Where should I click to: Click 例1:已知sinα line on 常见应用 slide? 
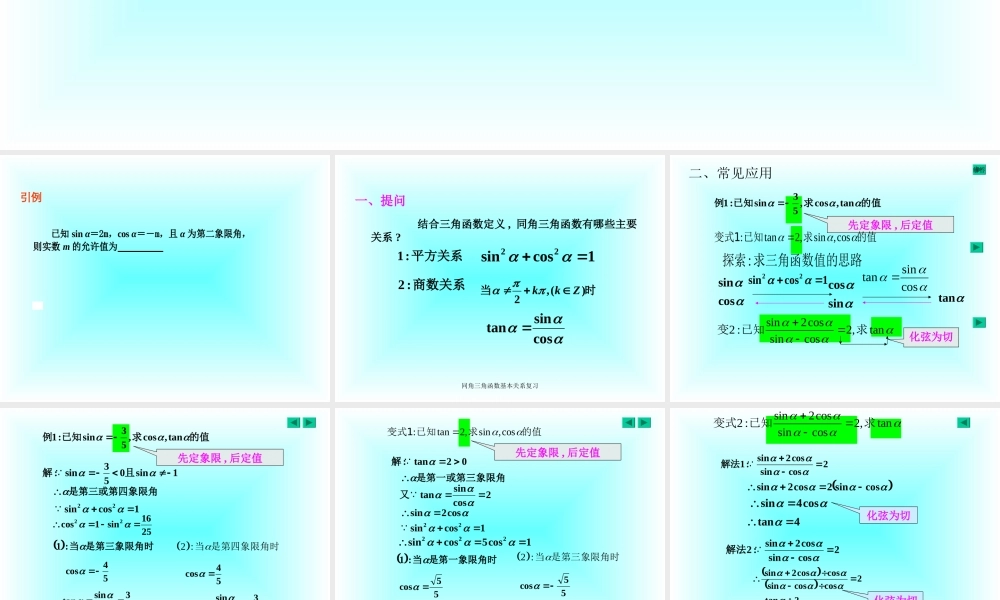click(797, 203)
